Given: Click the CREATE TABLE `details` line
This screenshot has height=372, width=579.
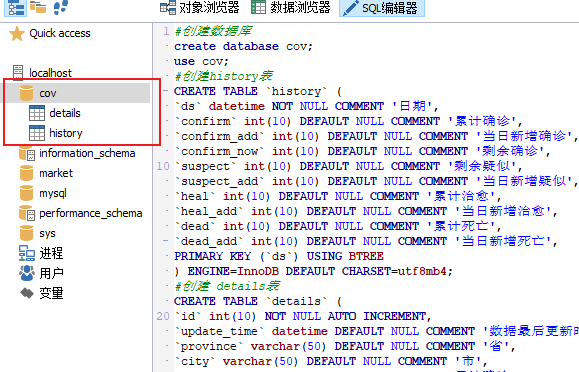Looking at the screenshot, I should (x=258, y=301).
